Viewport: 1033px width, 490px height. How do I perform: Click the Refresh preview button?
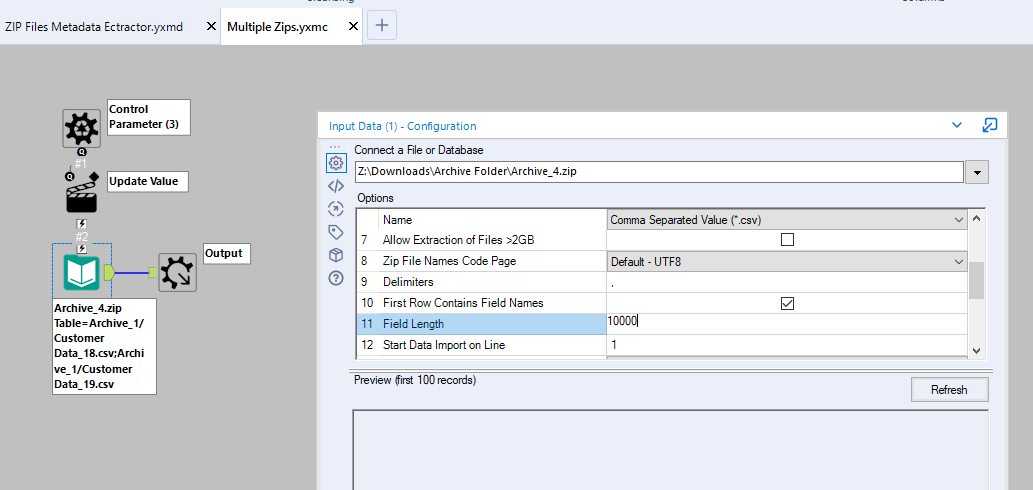pos(949,390)
